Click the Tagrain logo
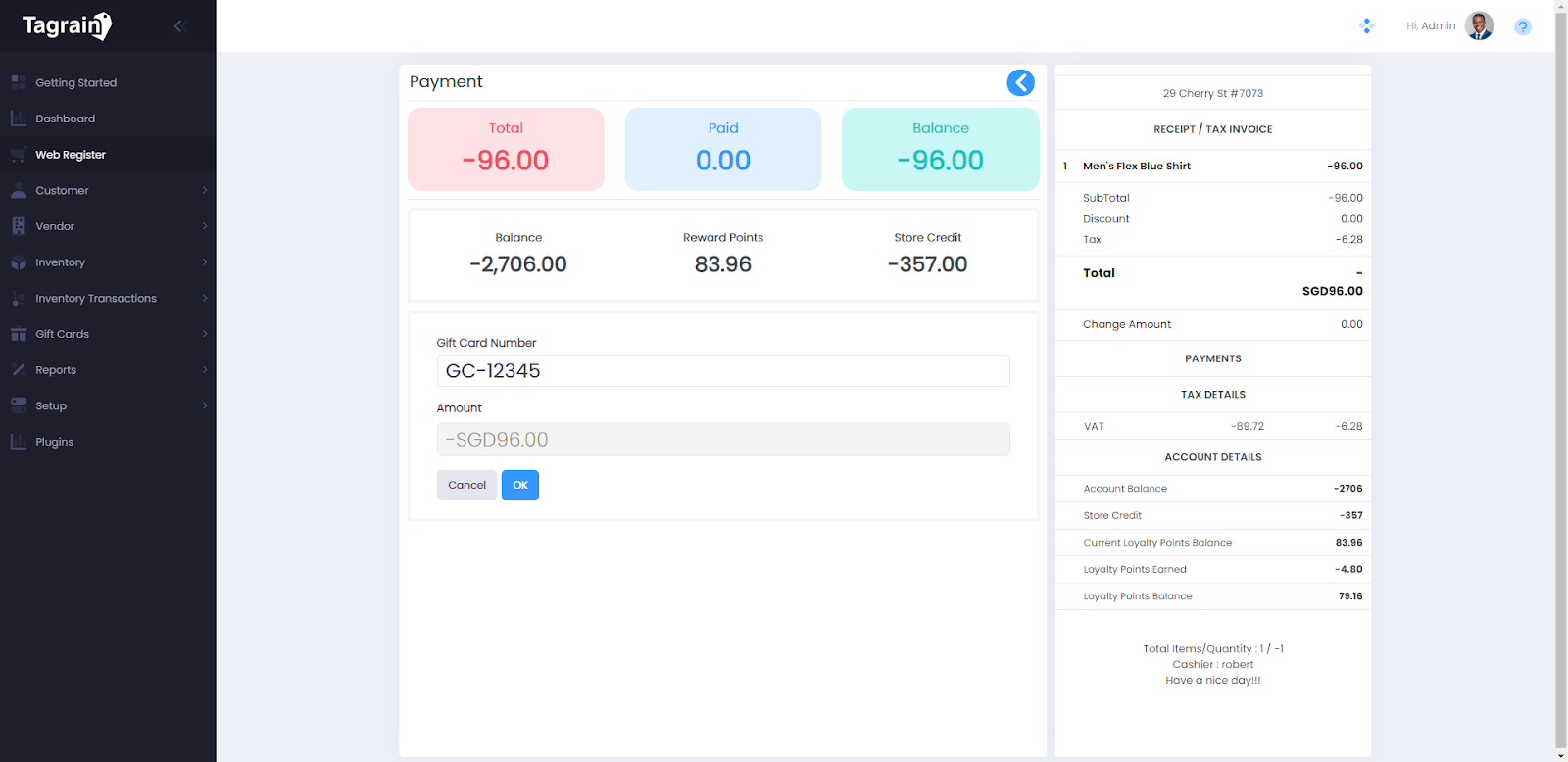The image size is (1568, 762). tap(67, 25)
